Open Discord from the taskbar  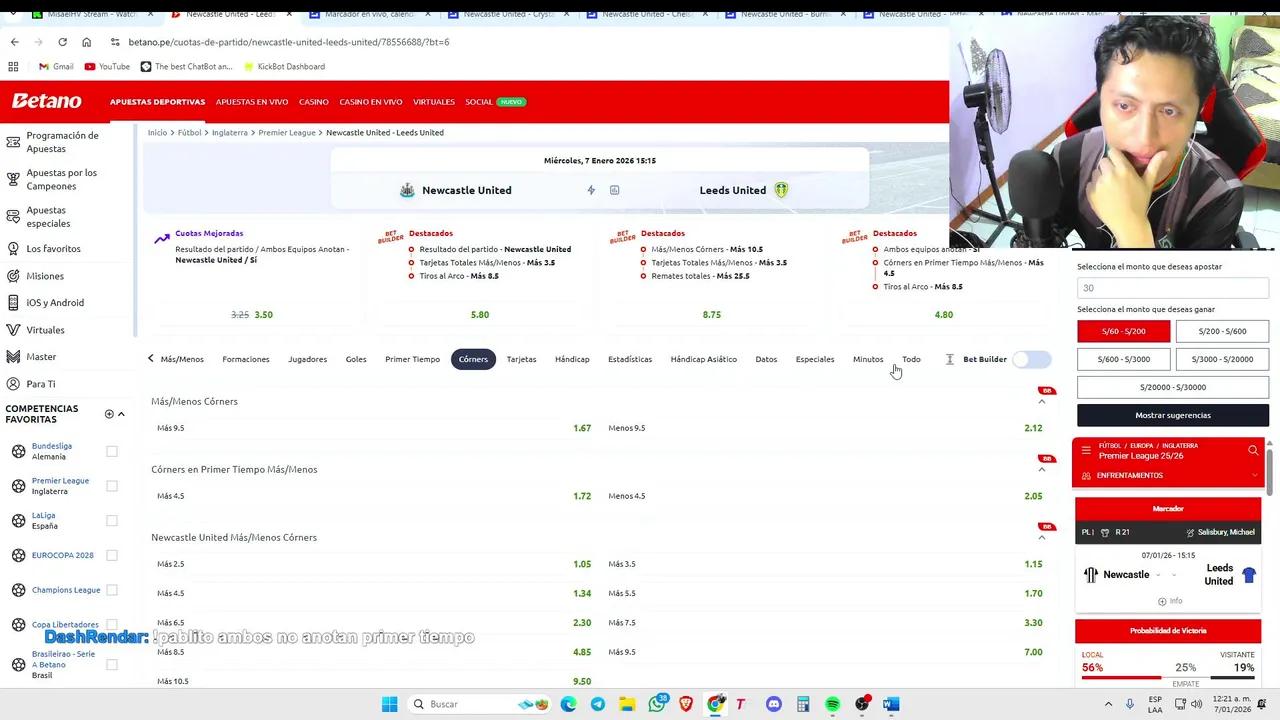[x=773, y=704]
